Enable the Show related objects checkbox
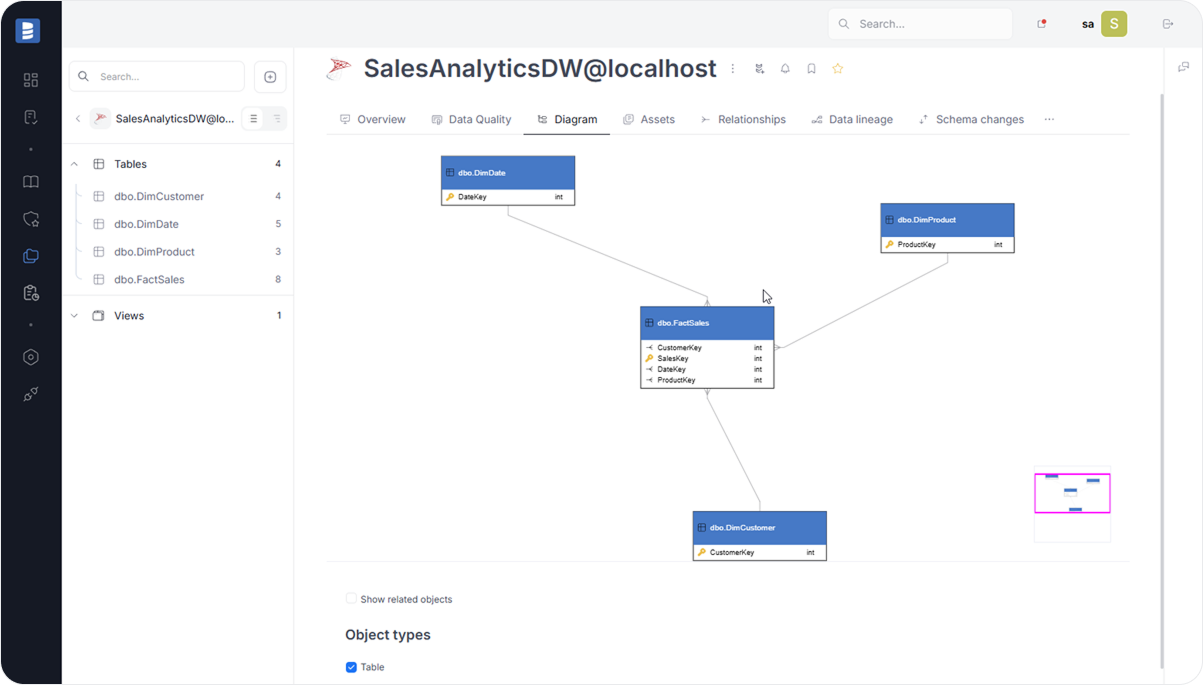 [351, 598]
